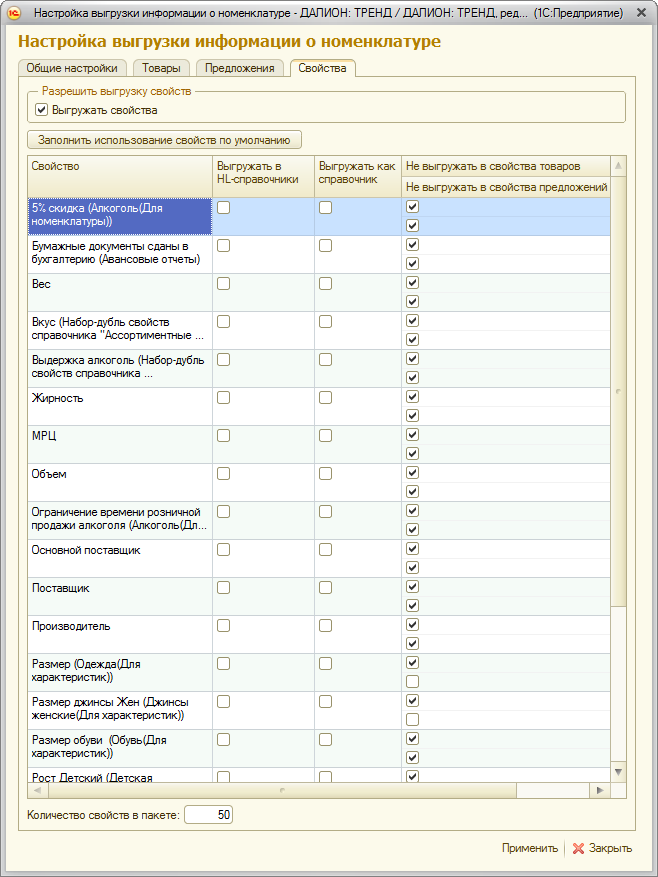
Task: Click the 1C application icon in title bar
Action: click(x=12, y=13)
